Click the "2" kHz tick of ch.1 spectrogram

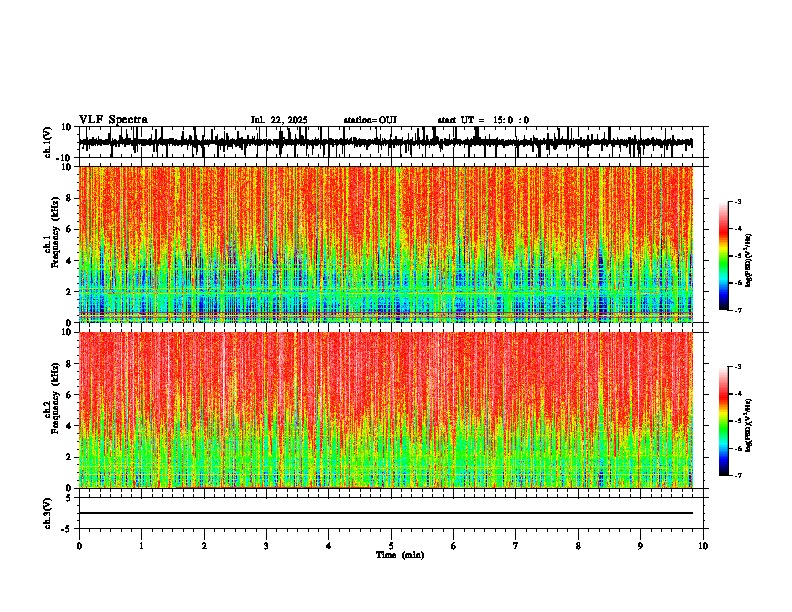pyautogui.click(x=69, y=291)
